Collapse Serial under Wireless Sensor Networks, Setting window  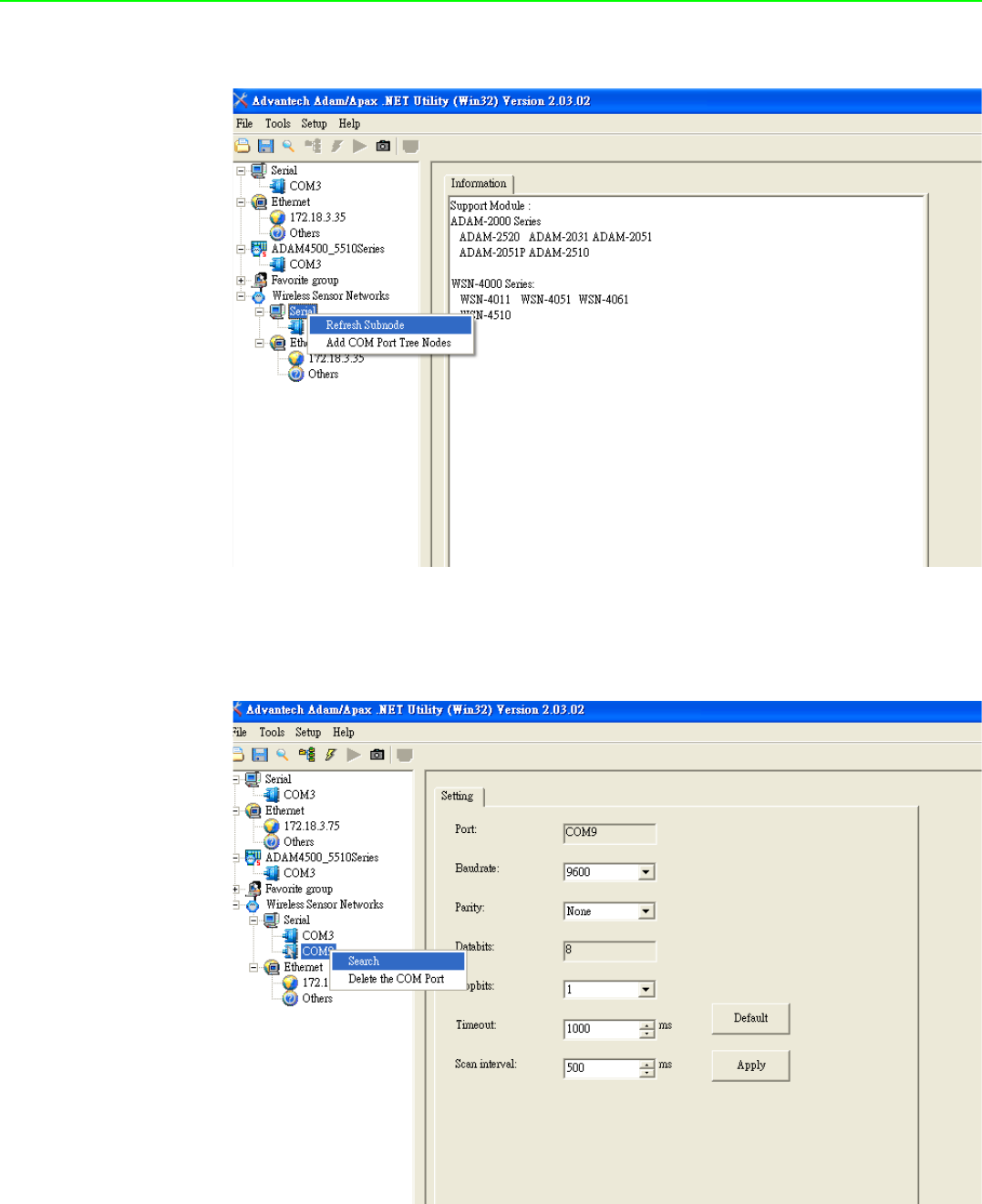point(253,921)
